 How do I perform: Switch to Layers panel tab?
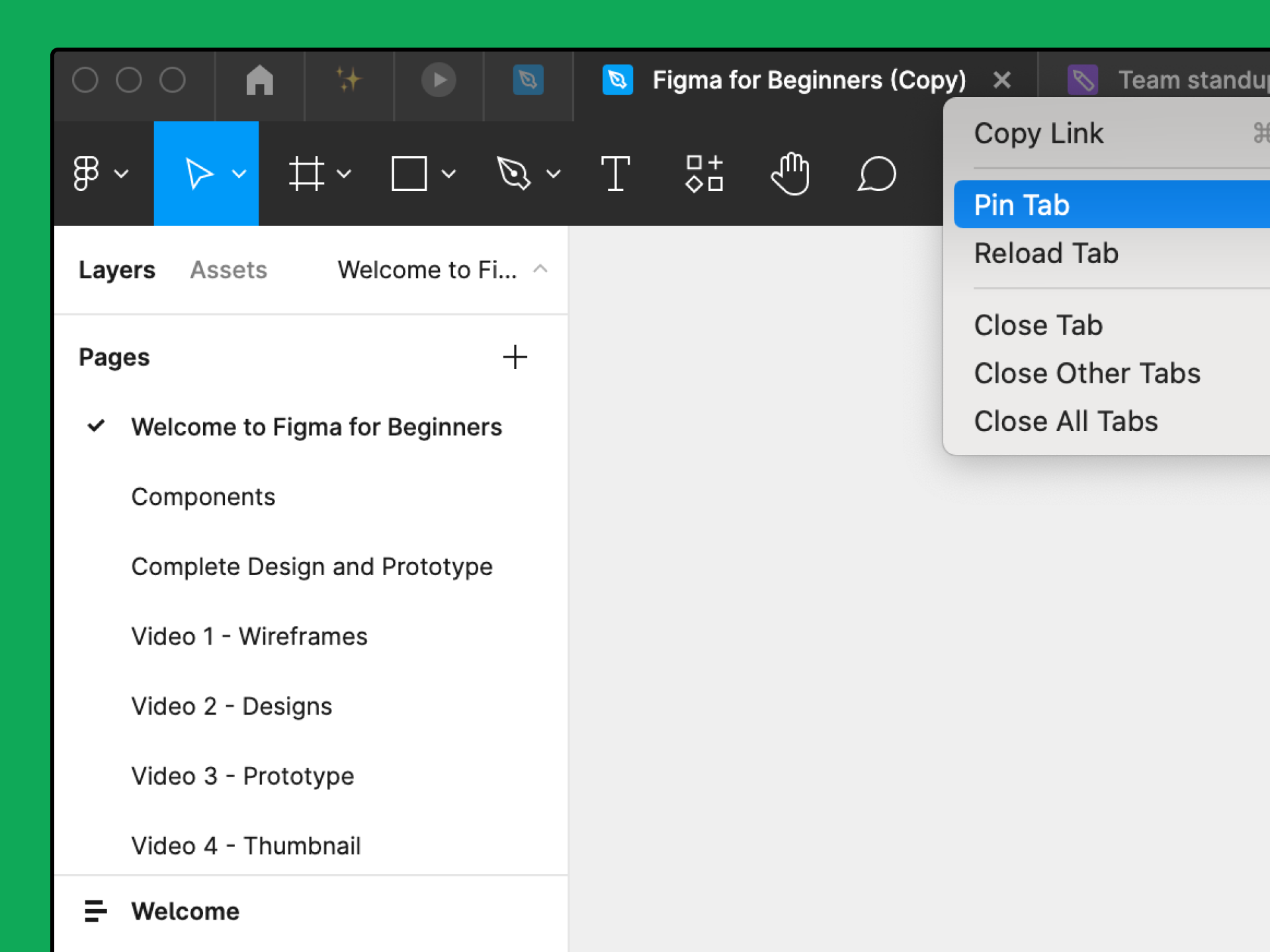click(117, 268)
